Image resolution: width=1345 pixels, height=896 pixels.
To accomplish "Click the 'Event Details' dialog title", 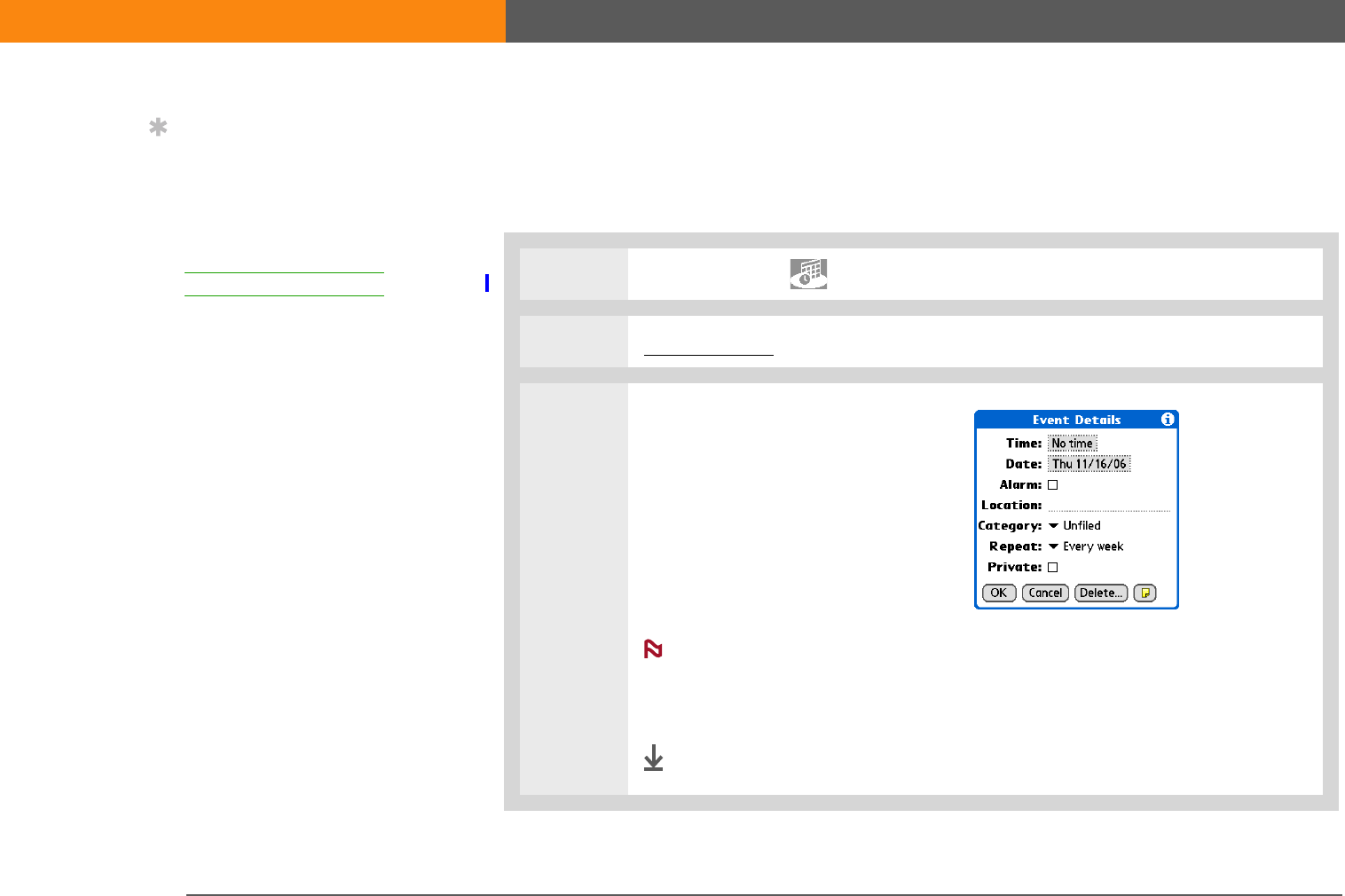I will pyautogui.click(x=1077, y=420).
